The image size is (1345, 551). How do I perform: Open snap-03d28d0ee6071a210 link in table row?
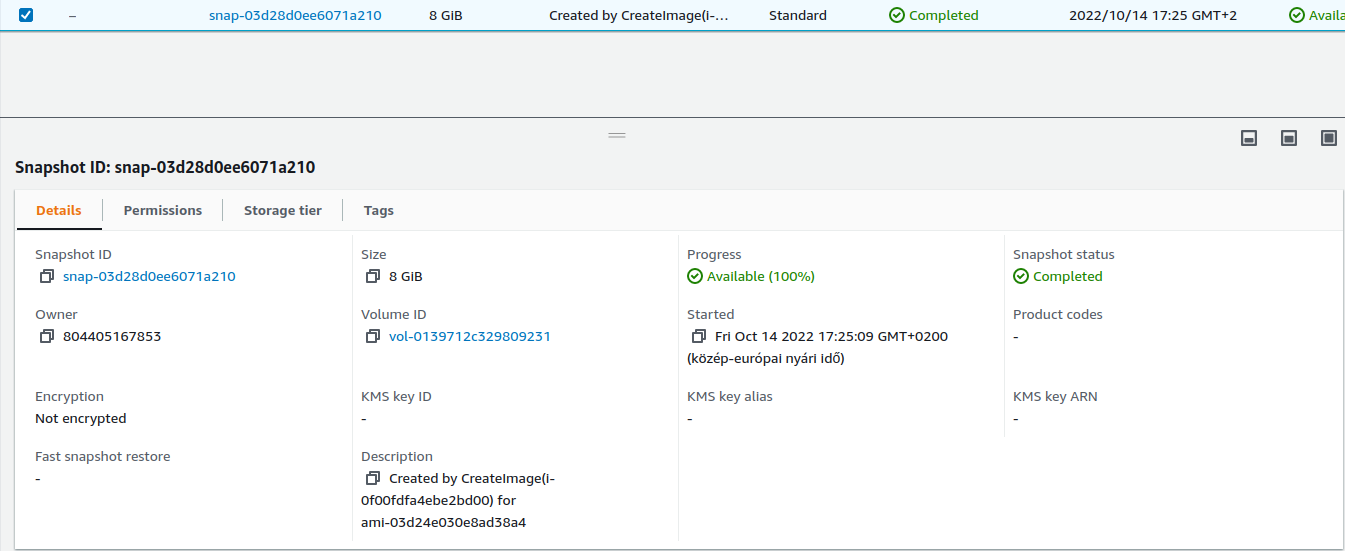(x=295, y=16)
